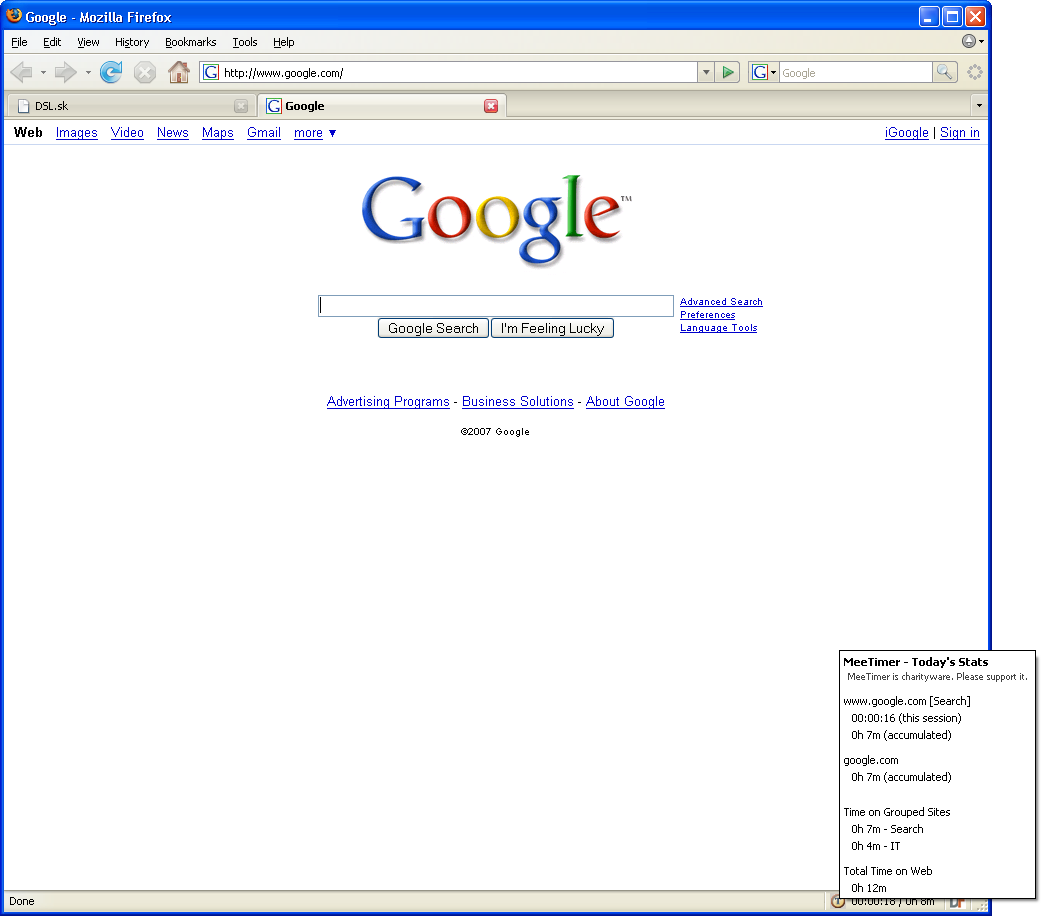Click the MeeTimer clock icon in status bar
1041x916 pixels.
coord(837,901)
